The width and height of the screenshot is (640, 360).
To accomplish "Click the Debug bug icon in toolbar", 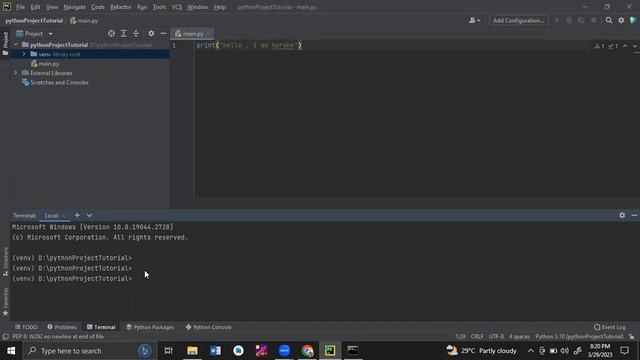I will (569, 20).
